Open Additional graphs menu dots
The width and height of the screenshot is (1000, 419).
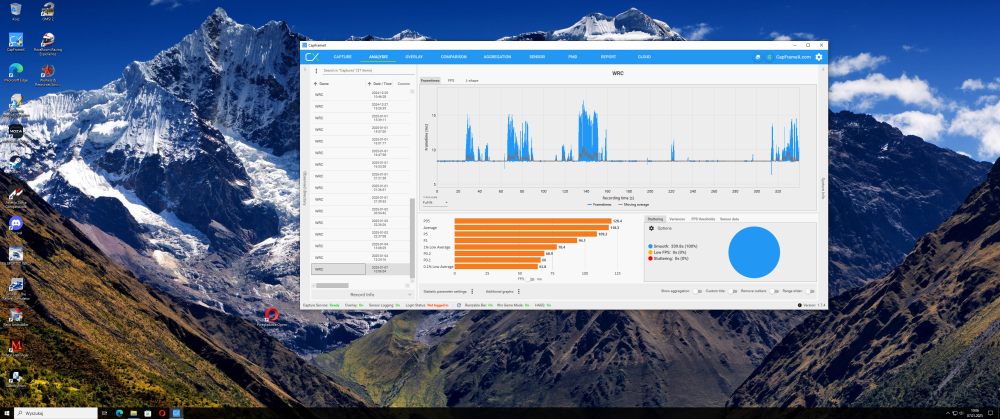pyautogui.click(x=519, y=291)
